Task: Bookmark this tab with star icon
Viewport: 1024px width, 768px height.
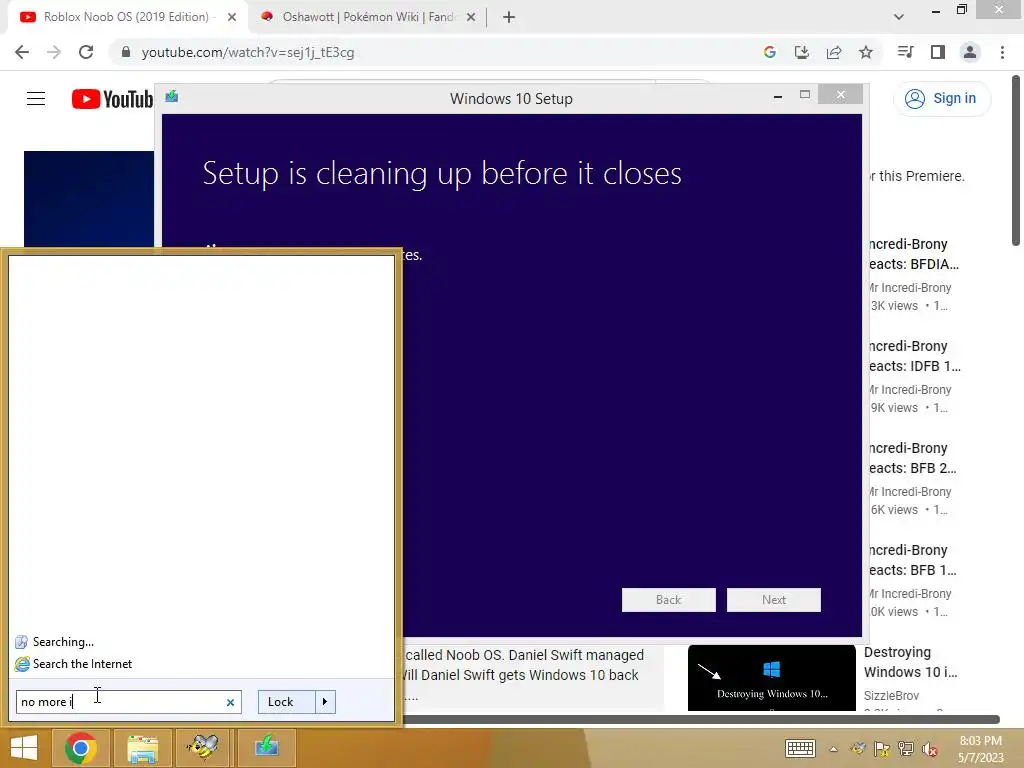Action: 866,52
